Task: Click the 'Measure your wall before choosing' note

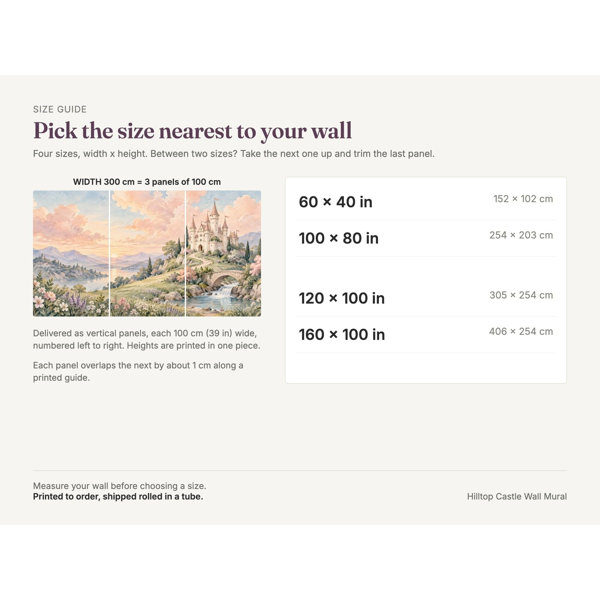Action: pos(119,486)
